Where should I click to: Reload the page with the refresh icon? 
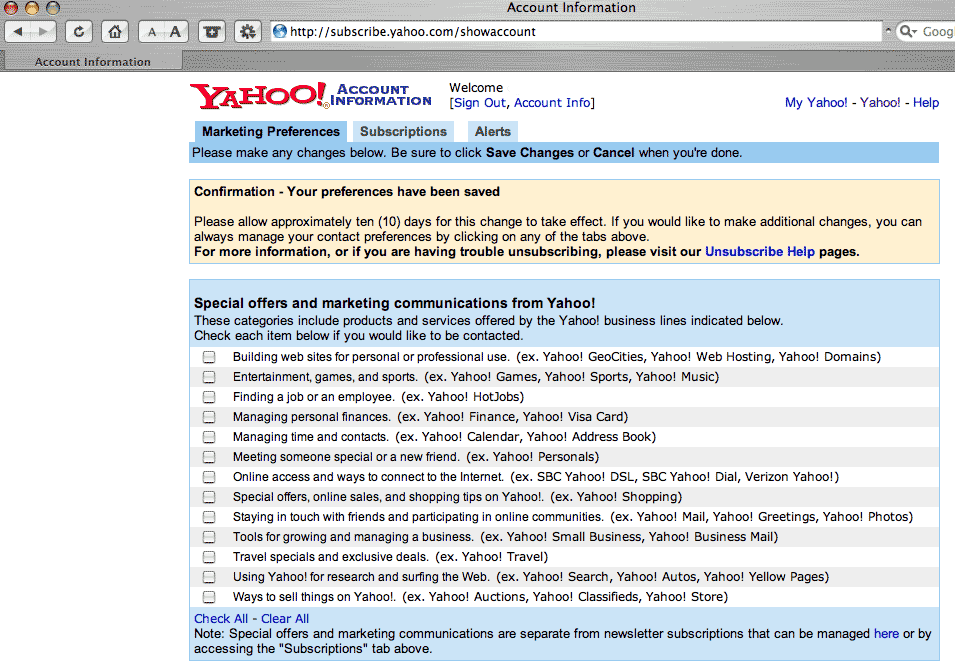pyautogui.click(x=79, y=32)
